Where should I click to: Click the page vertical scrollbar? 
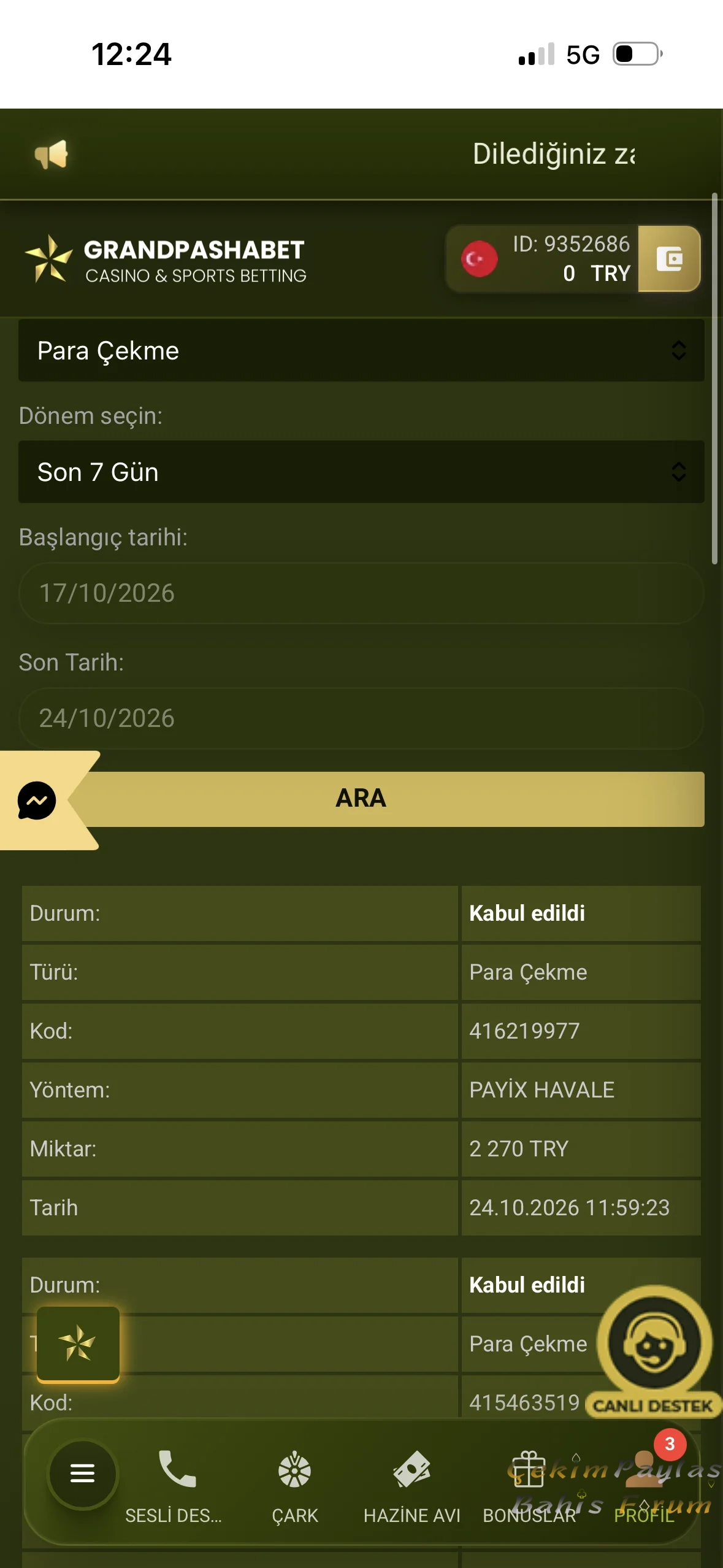pyautogui.click(x=714, y=378)
